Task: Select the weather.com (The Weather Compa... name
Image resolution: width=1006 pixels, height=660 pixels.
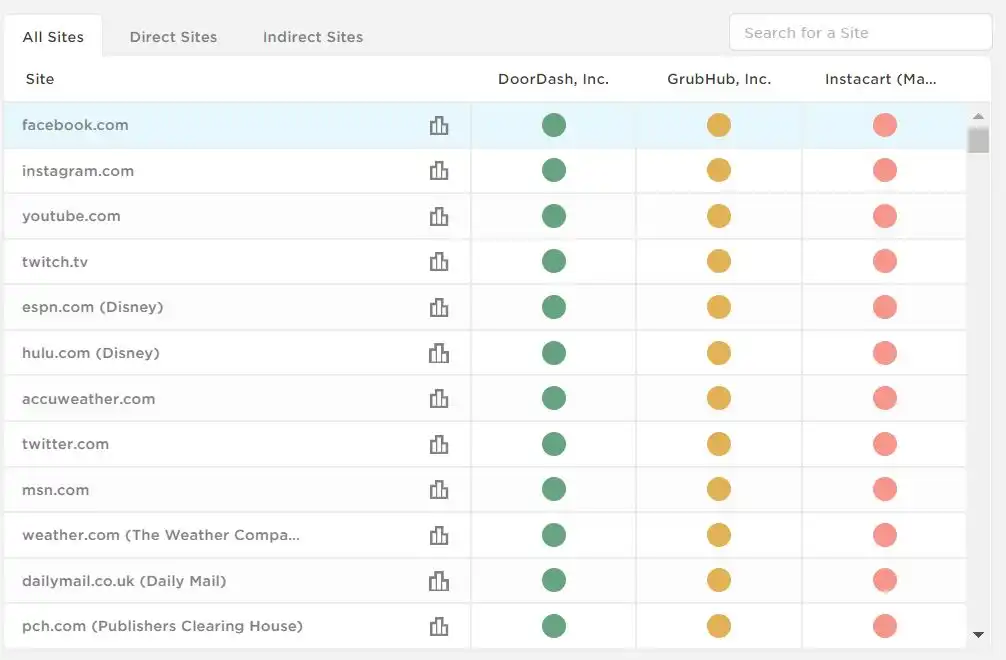Action: coord(160,535)
